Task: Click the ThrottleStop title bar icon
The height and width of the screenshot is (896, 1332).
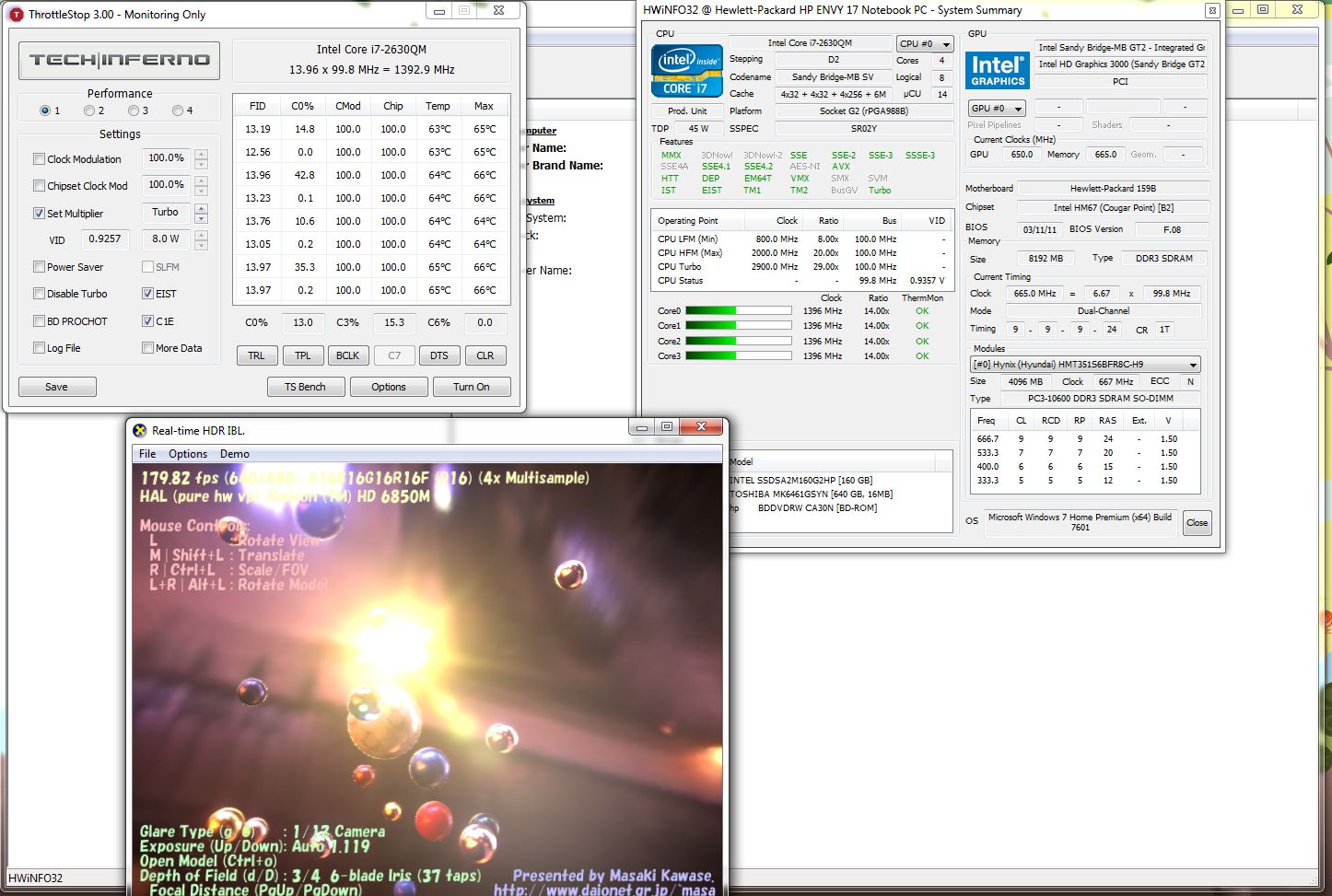Action: click(x=16, y=14)
